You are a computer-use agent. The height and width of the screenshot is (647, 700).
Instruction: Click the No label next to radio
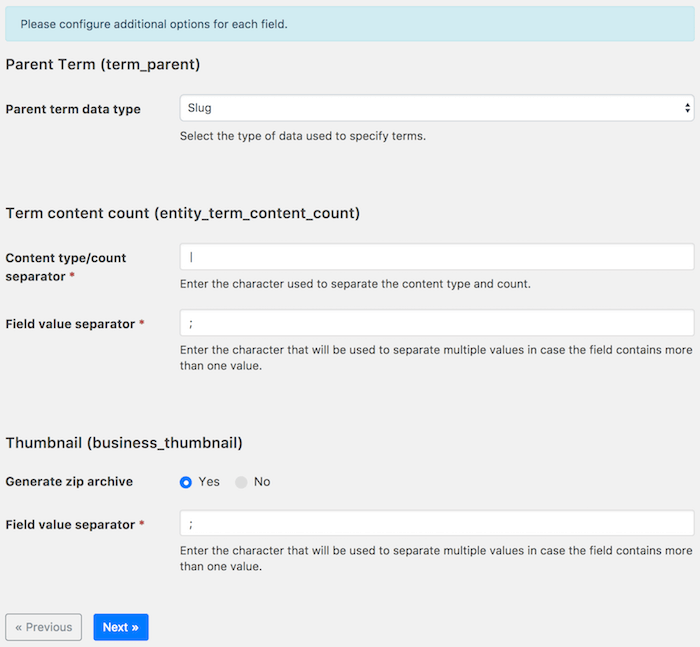(262, 482)
